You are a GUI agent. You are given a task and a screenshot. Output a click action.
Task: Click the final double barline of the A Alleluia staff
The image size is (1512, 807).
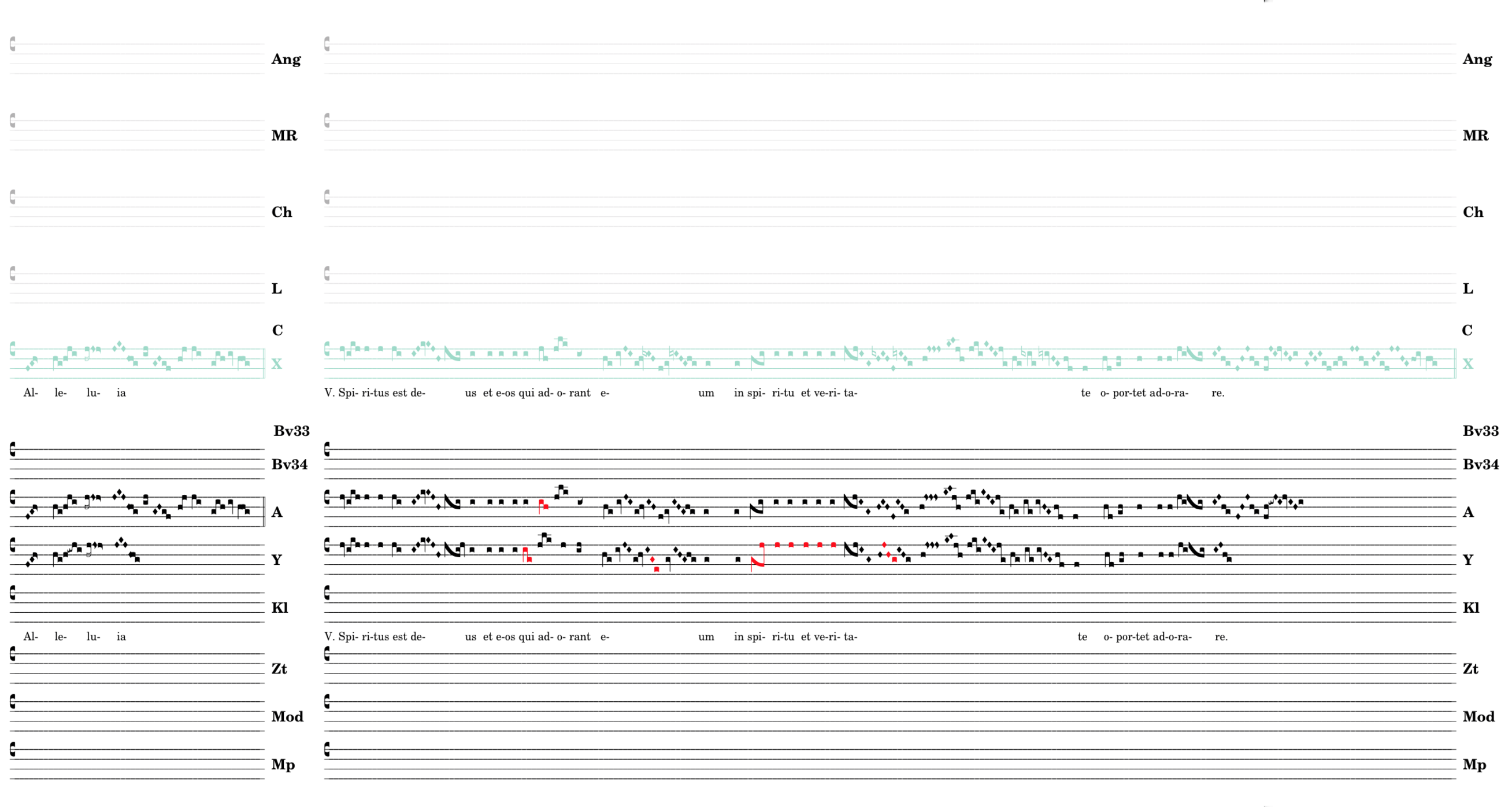click(264, 512)
